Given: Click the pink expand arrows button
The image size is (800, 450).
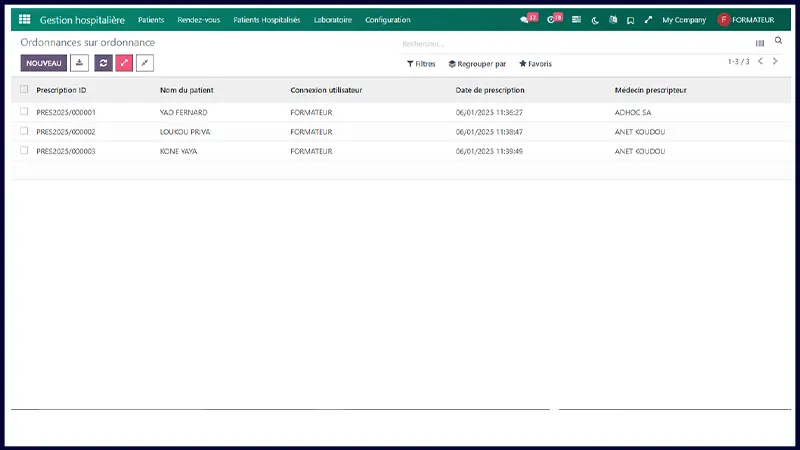Looking at the screenshot, I should point(124,63).
